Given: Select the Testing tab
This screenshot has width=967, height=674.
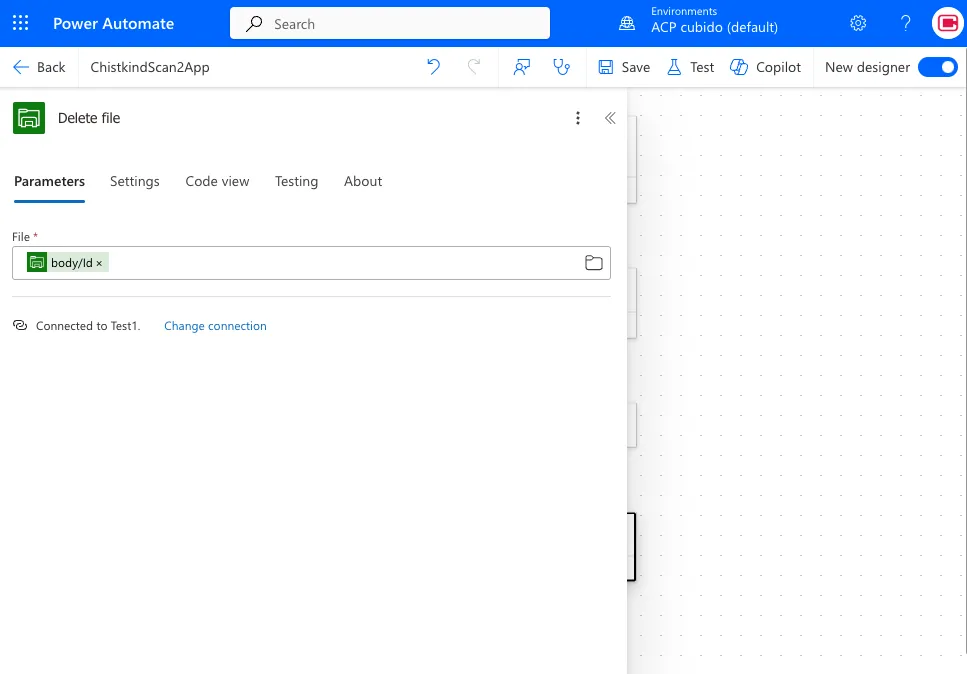Looking at the screenshot, I should [x=296, y=181].
